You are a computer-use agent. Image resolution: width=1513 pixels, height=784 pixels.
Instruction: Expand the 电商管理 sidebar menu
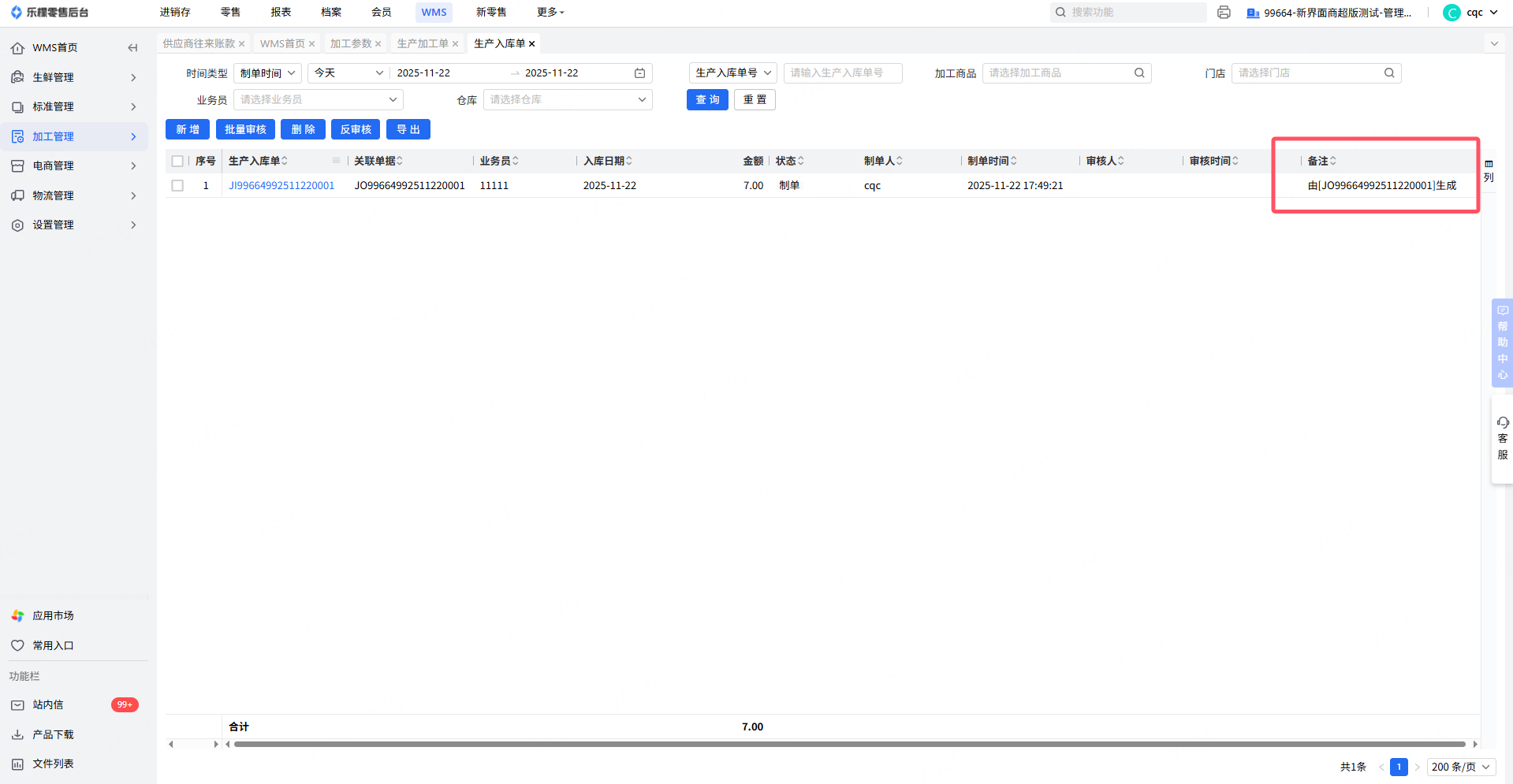click(x=74, y=166)
